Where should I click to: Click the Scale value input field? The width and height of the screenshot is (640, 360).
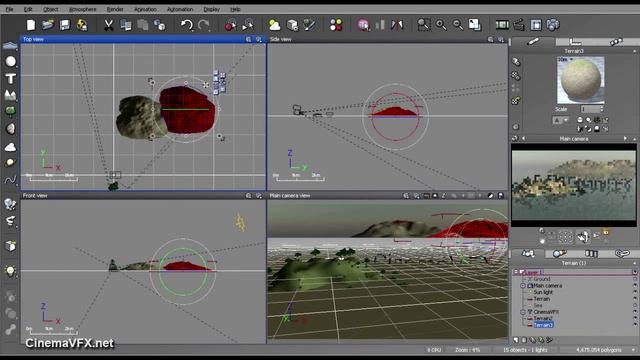point(590,109)
